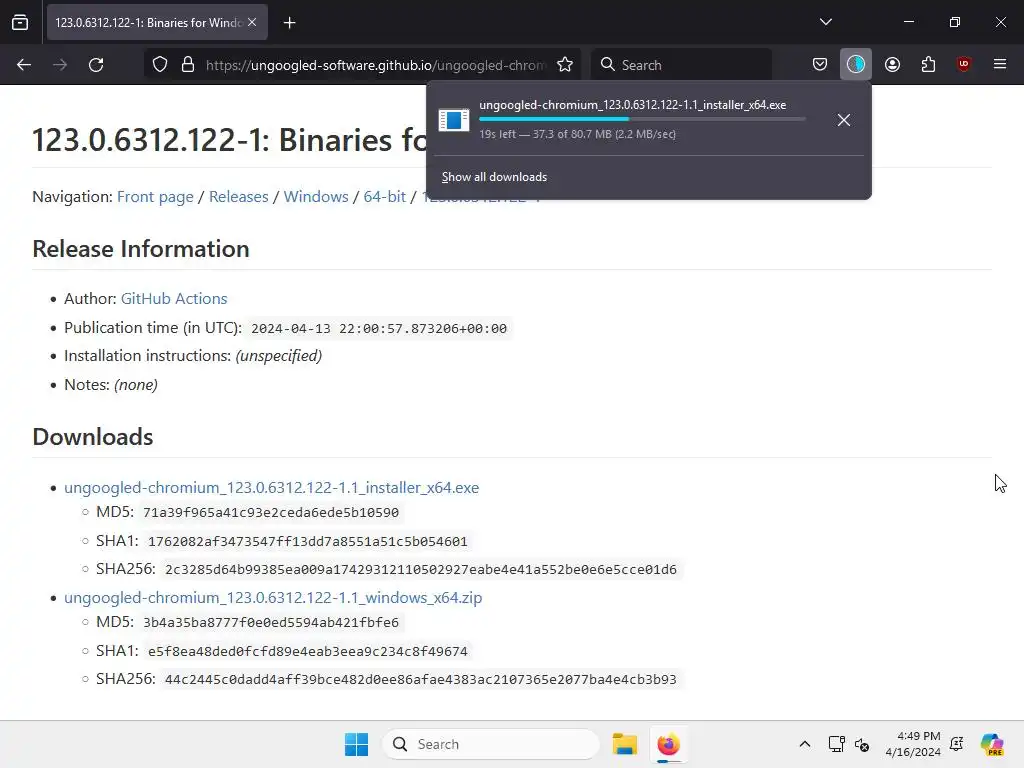Viewport: 1024px width, 768px height.
Task: Show hidden system tray icons
Action: pos(805,744)
